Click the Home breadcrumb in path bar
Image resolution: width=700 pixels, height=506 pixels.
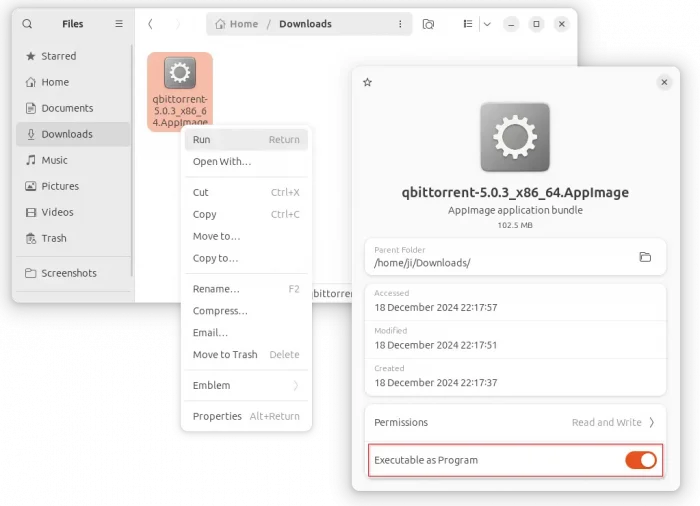pos(237,24)
